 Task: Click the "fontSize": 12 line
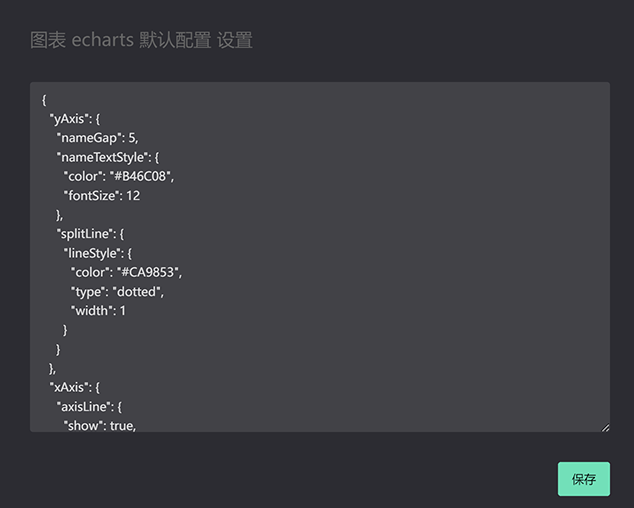(x=101, y=195)
